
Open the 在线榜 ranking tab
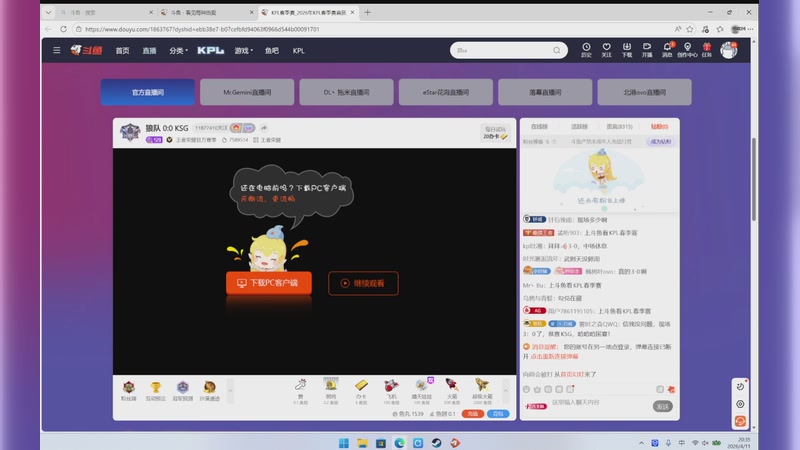539,127
